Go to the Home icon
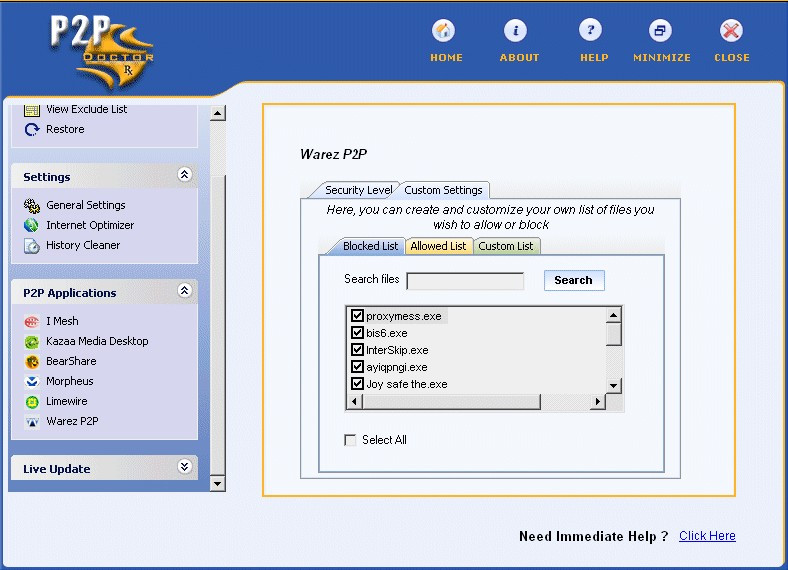The image size is (788, 570). pyautogui.click(x=443, y=30)
